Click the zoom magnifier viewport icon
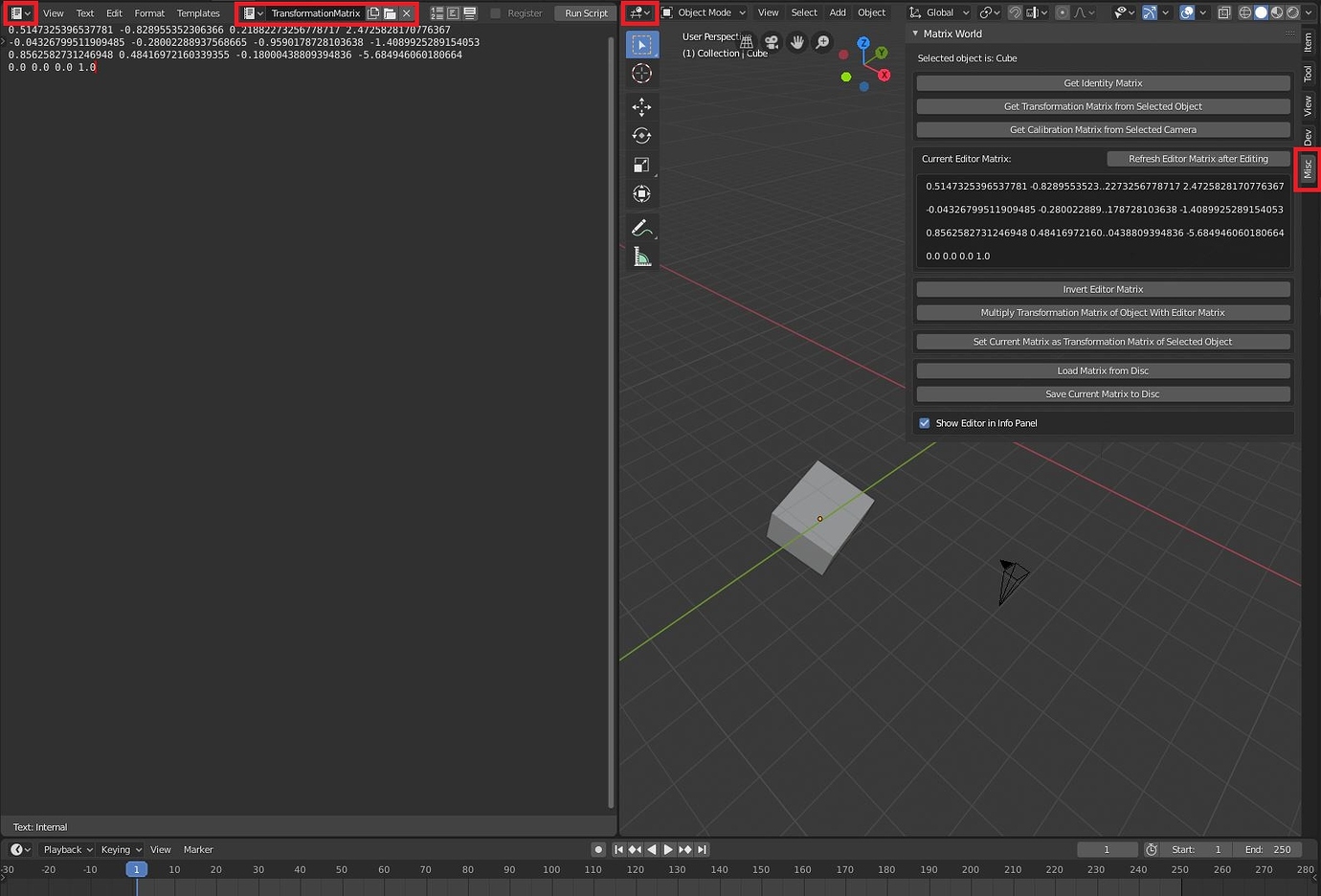This screenshot has height=896, width=1321. [822, 42]
